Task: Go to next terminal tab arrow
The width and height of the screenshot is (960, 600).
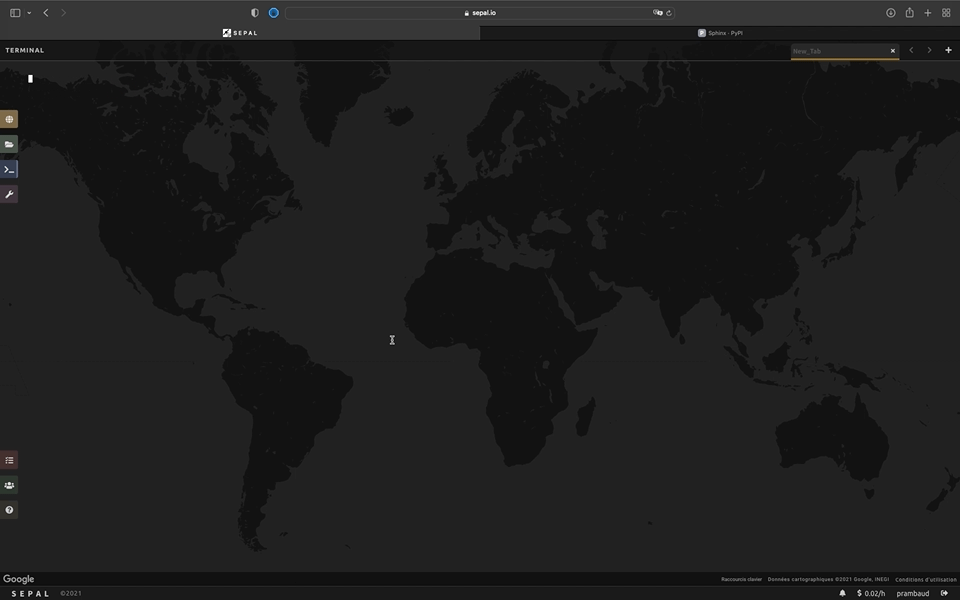Action: click(929, 50)
